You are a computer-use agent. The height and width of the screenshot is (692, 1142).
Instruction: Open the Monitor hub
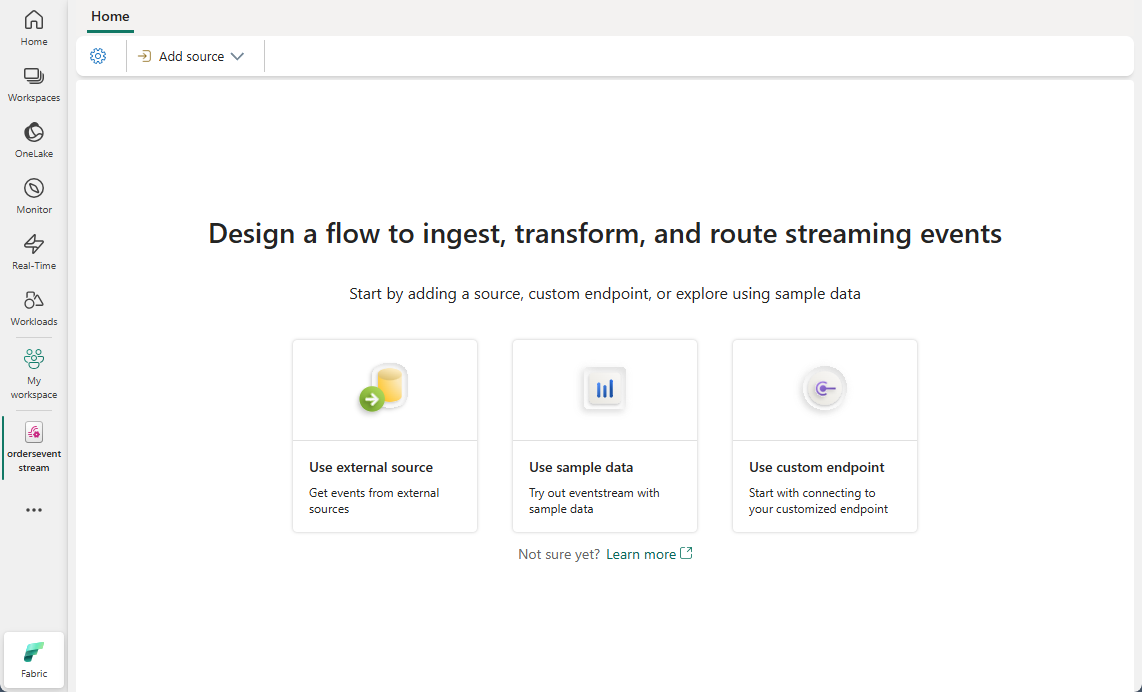coord(34,196)
